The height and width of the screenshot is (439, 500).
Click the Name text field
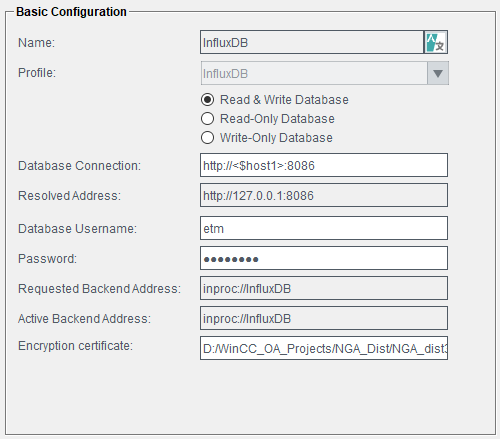point(312,42)
